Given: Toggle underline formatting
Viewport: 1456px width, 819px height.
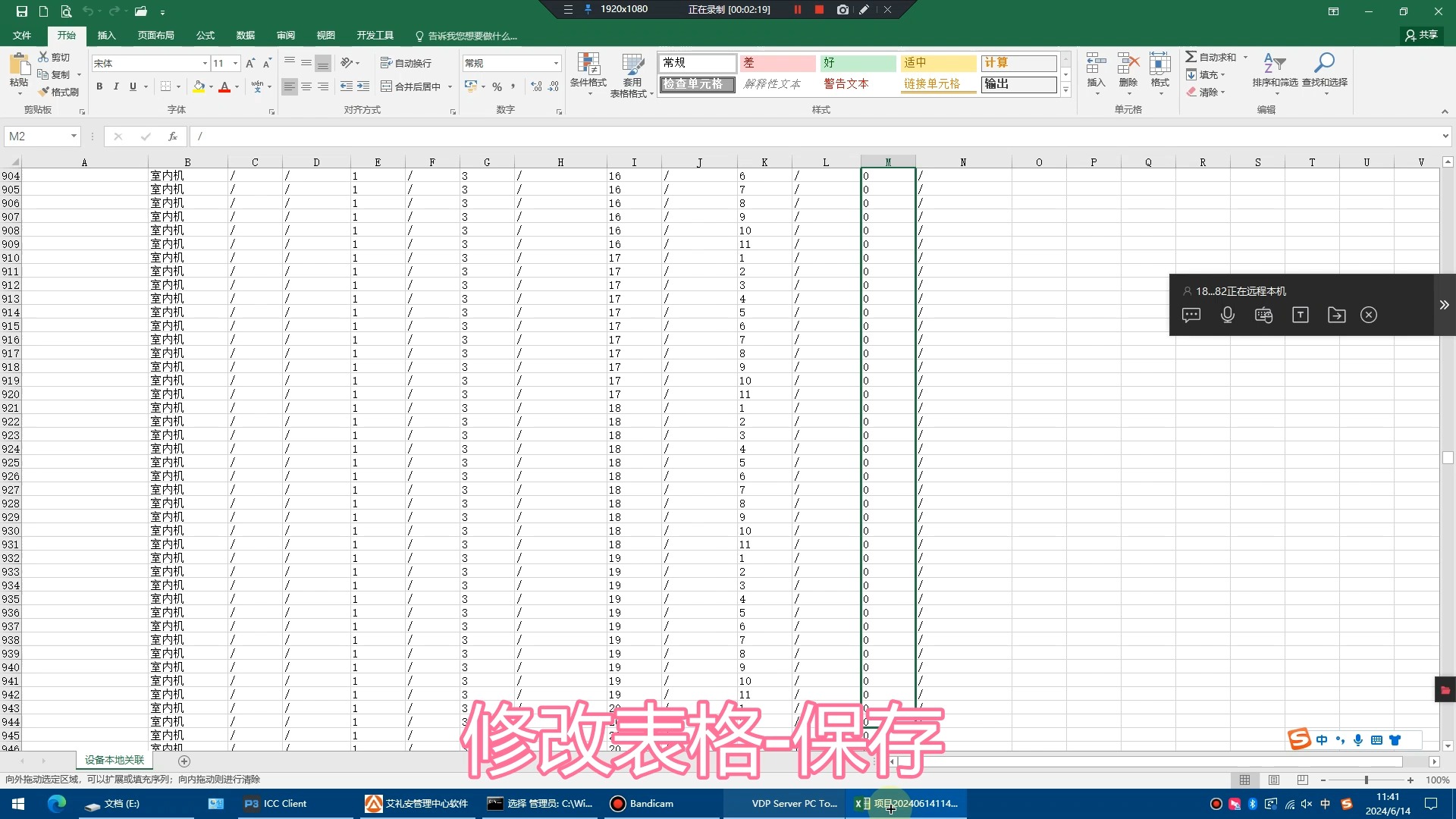Looking at the screenshot, I should tap(133, 86).
